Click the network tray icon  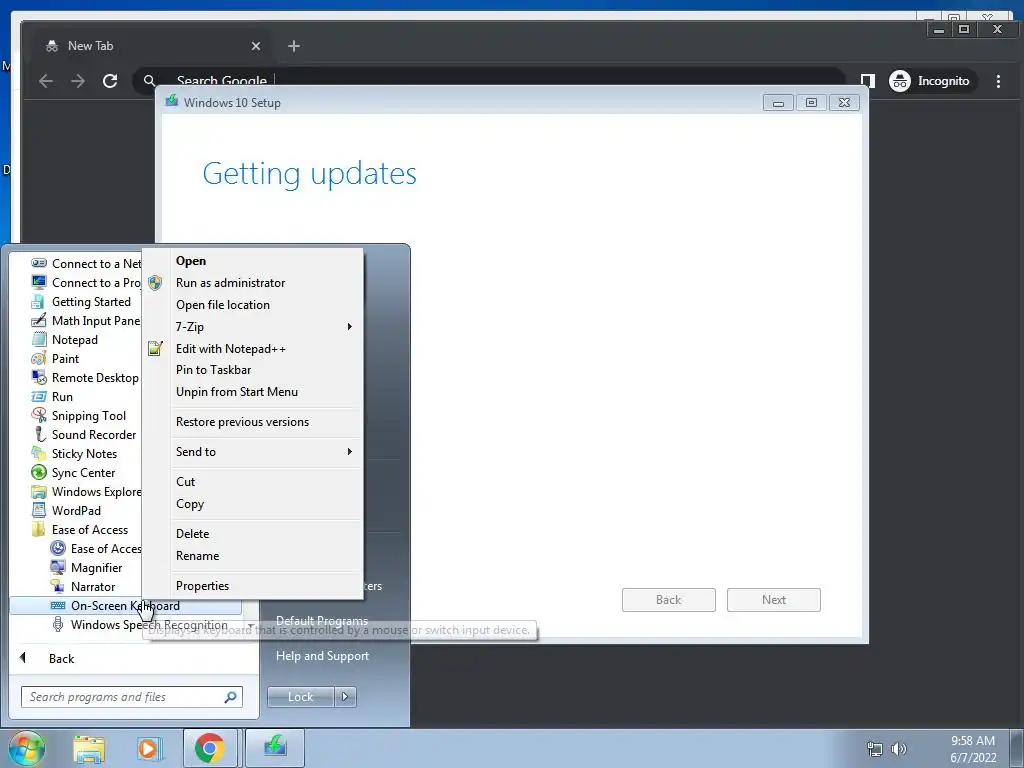click(874, 749)
